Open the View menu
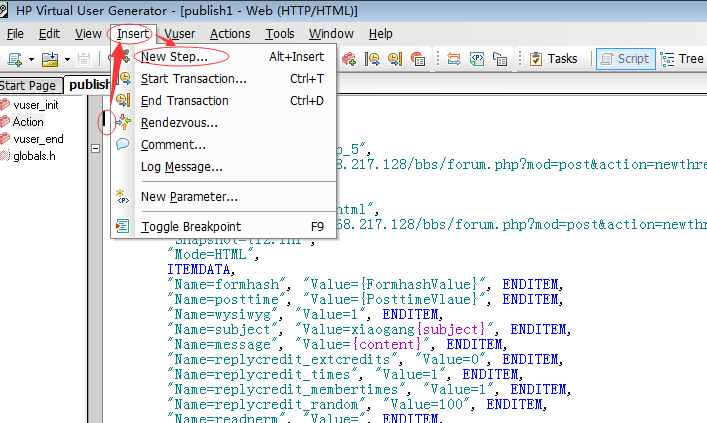Screen dimensions: 707x423 point(88,34)
